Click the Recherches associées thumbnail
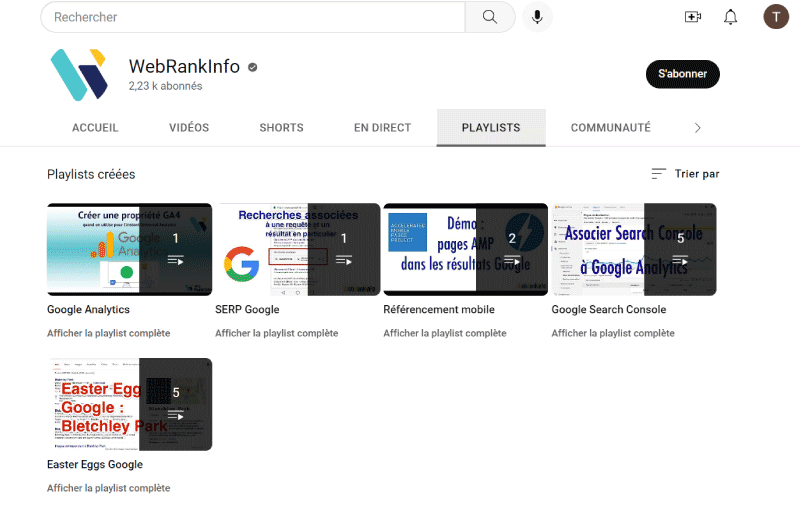 click(x=297, y=249)
